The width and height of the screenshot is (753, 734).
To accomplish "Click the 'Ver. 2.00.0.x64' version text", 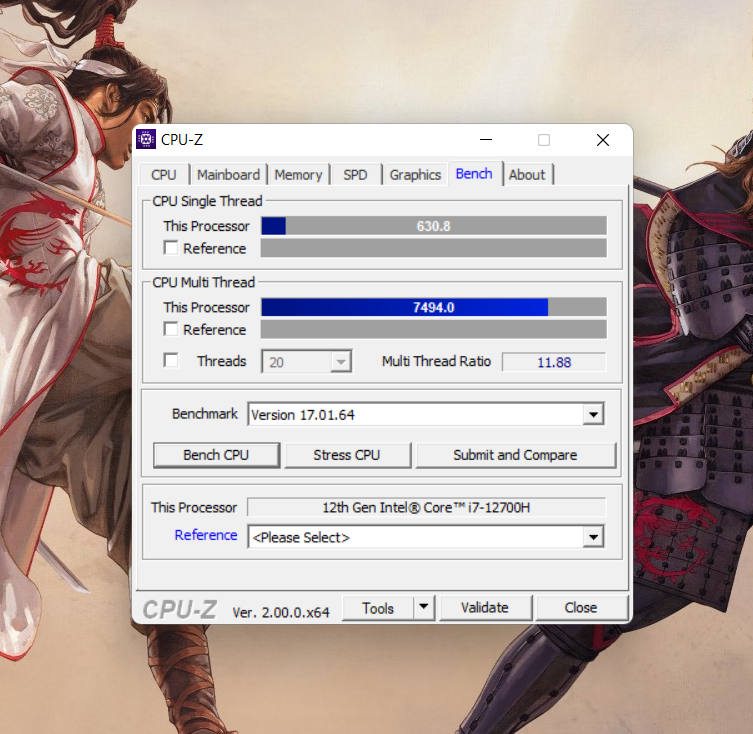I will coord(281,612).
